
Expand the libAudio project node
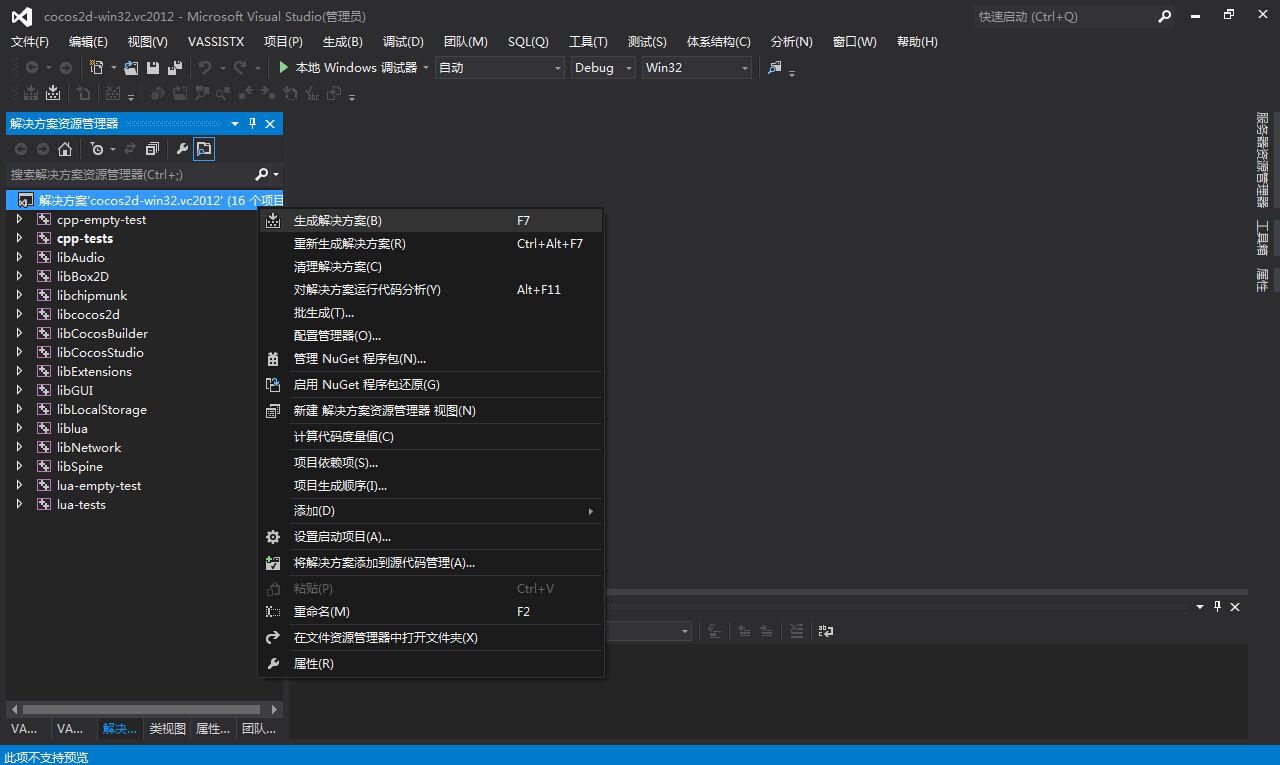[19, 258]
